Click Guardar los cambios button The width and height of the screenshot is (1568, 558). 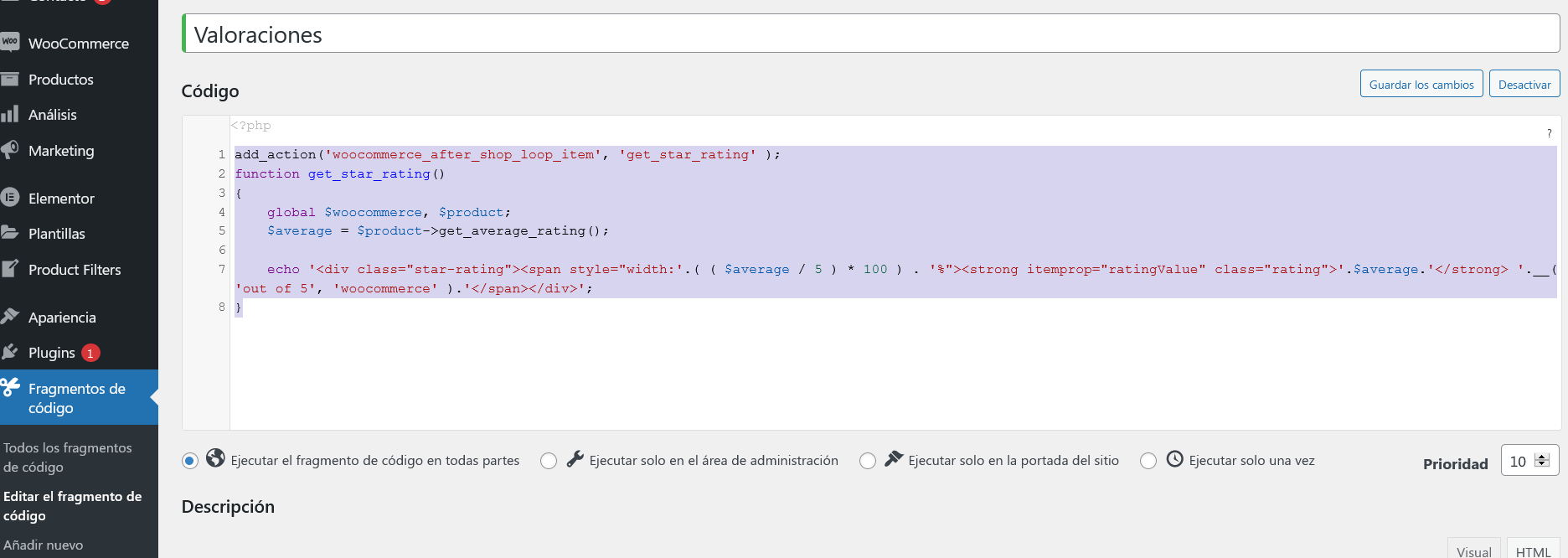tap(1421, 84)
